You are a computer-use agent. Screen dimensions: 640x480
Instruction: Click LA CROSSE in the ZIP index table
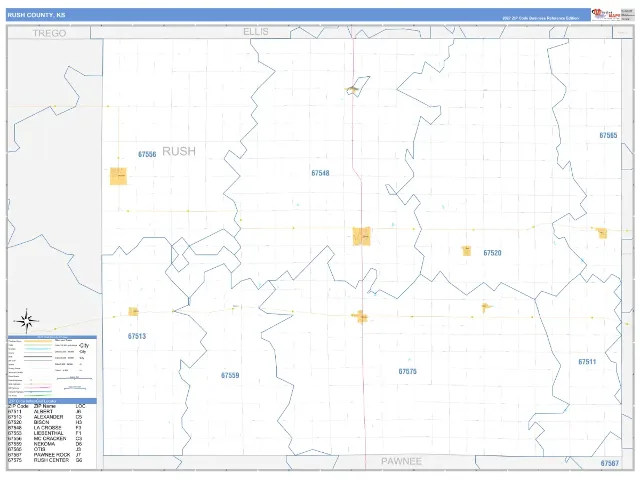click(47, 428)
